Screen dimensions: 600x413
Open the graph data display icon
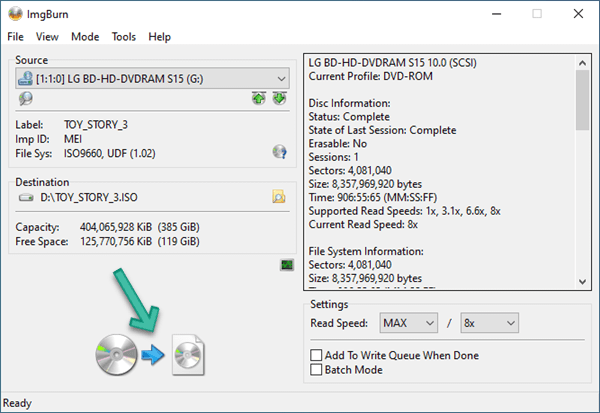pyautogui.click(x=287, y=264)
